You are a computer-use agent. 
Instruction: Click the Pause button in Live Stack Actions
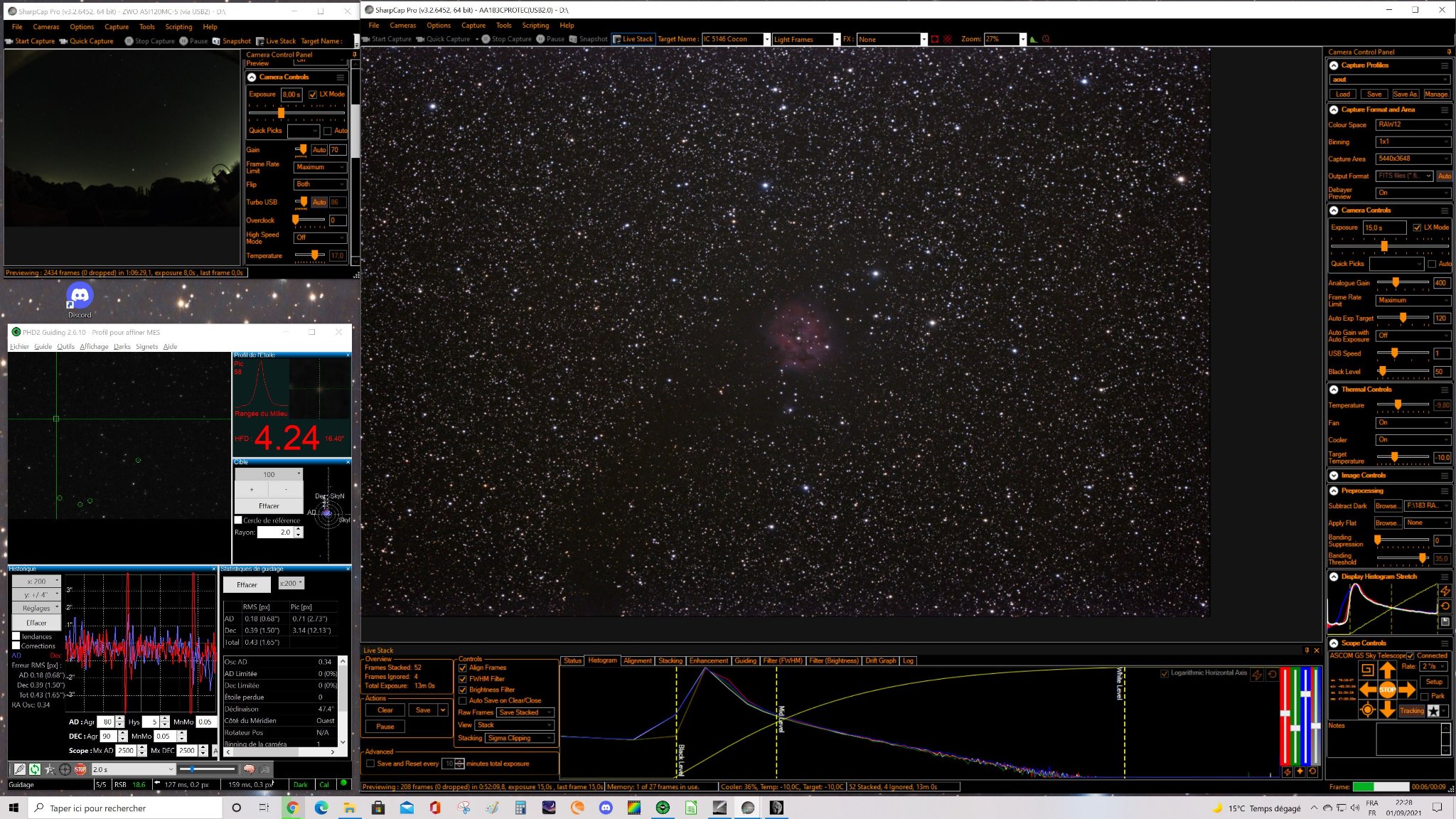coord(385,727)
